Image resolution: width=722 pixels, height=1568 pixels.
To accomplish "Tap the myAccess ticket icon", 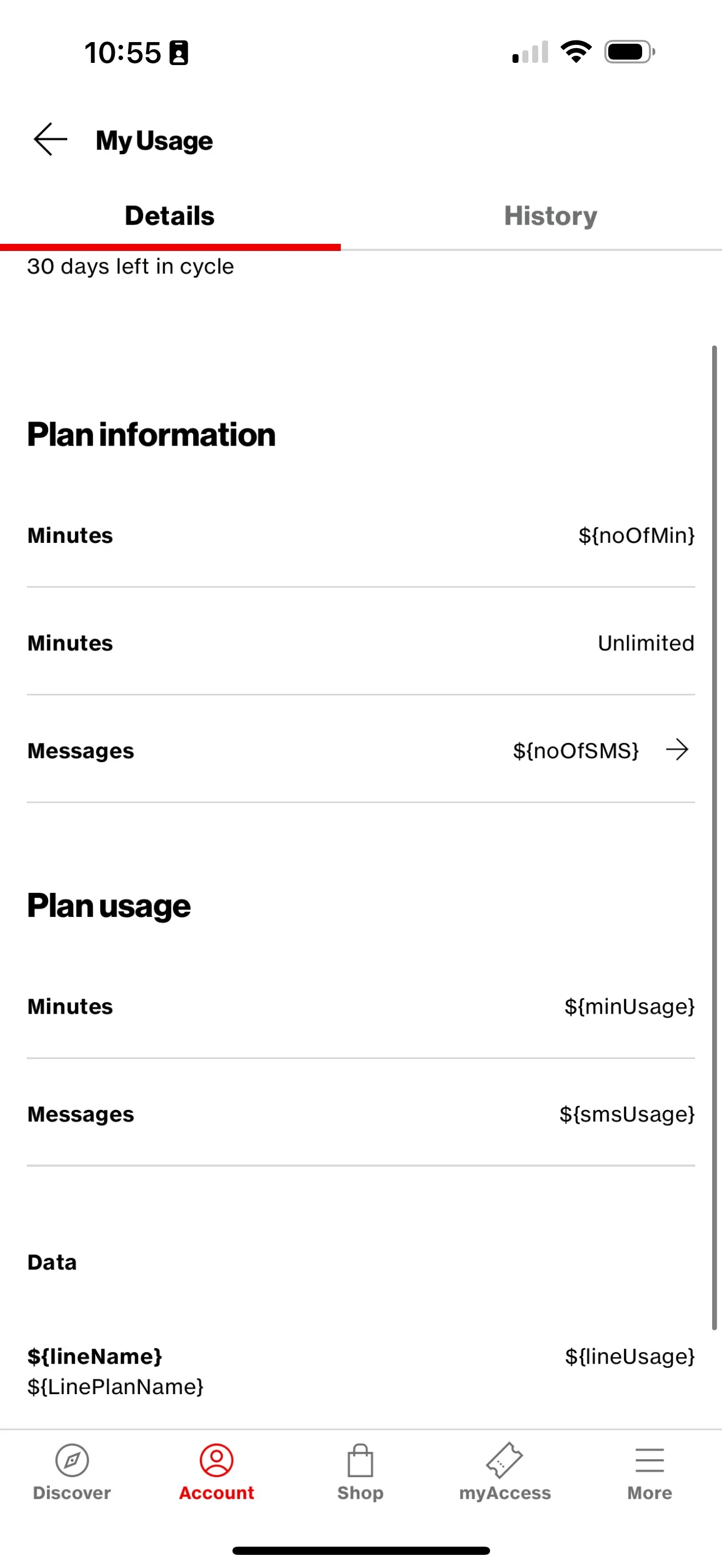I will [x=505, y=1460].
